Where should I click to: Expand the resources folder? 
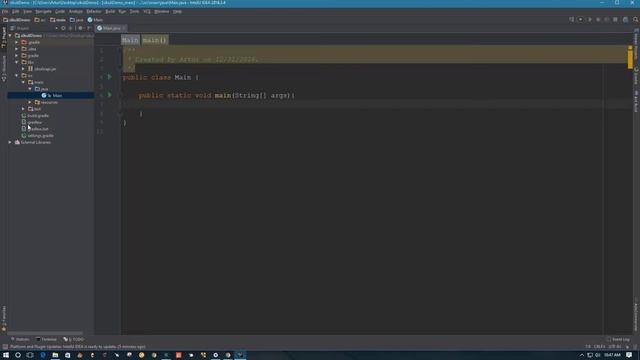click(x=30, y=102)
